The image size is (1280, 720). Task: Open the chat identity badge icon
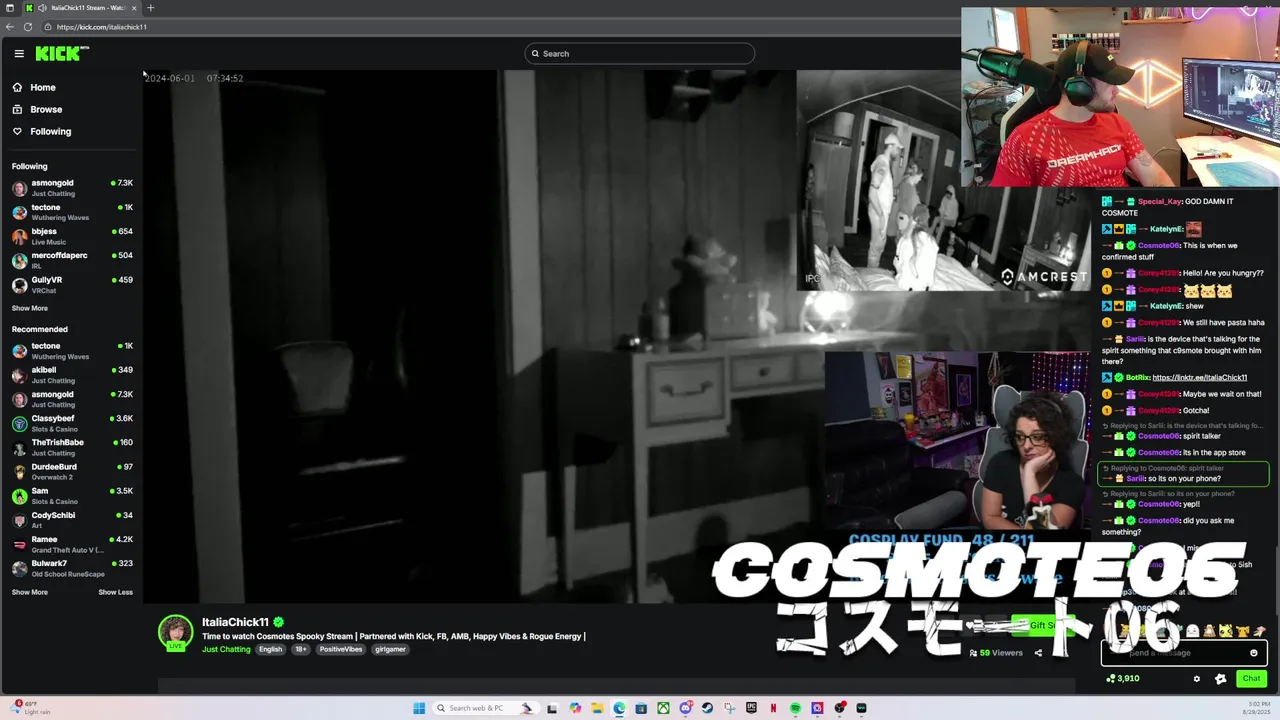click(x=1220, y=679)
